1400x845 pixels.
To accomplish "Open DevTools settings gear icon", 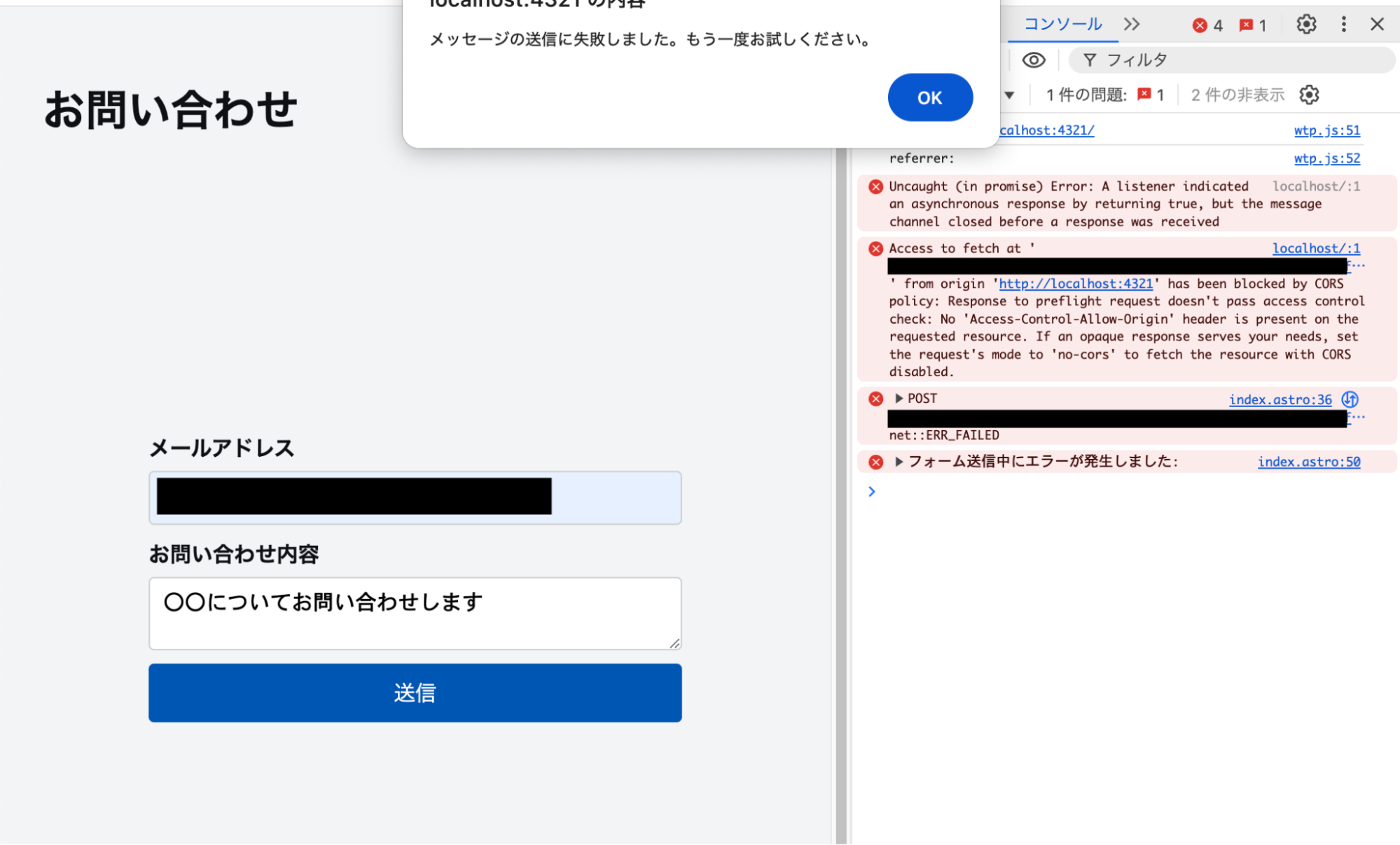I will [x=1305, y=25].
